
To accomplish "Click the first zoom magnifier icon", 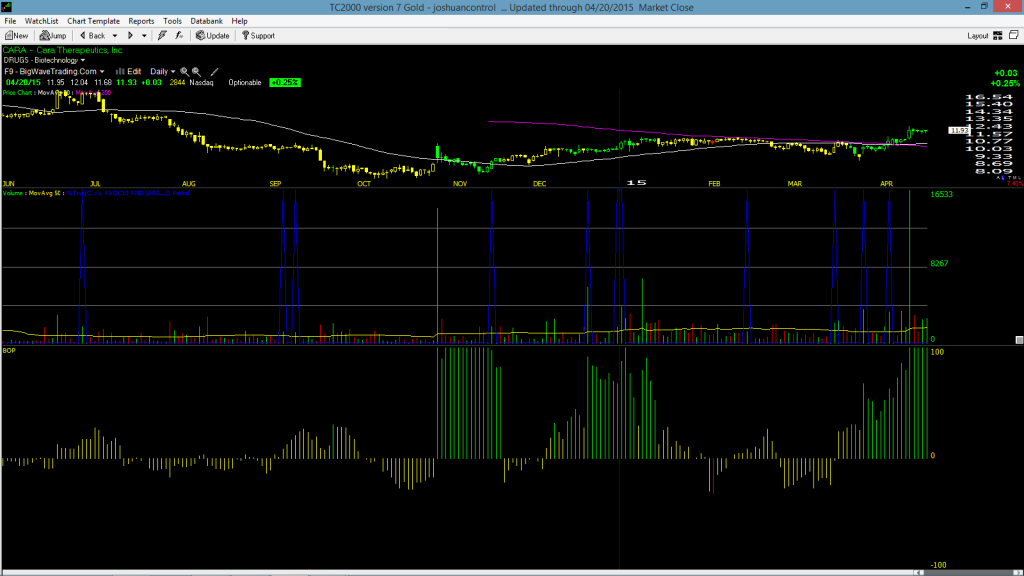I will 184,71.
